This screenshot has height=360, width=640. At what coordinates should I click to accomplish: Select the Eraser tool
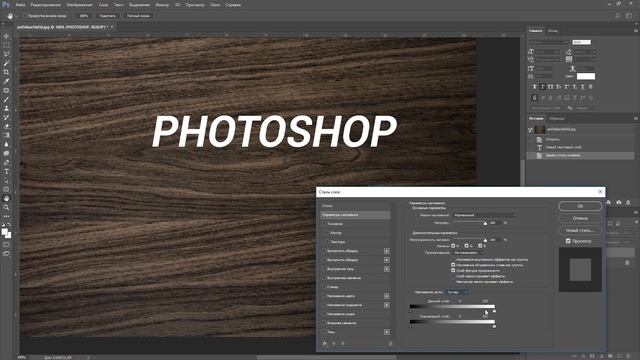coord(6,126)
